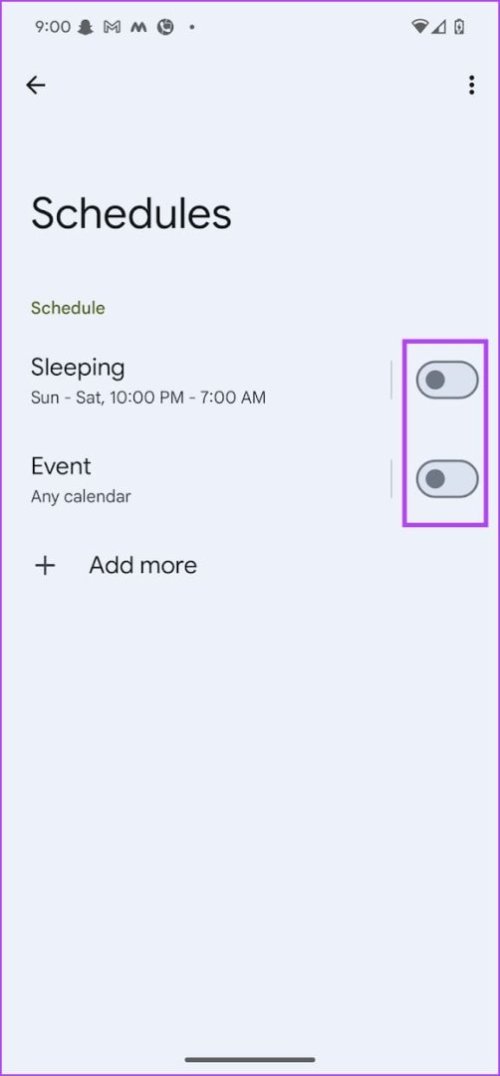Enable the Sleeping schedule toggle
The image size is (500, 1076).
coord(447,379)
